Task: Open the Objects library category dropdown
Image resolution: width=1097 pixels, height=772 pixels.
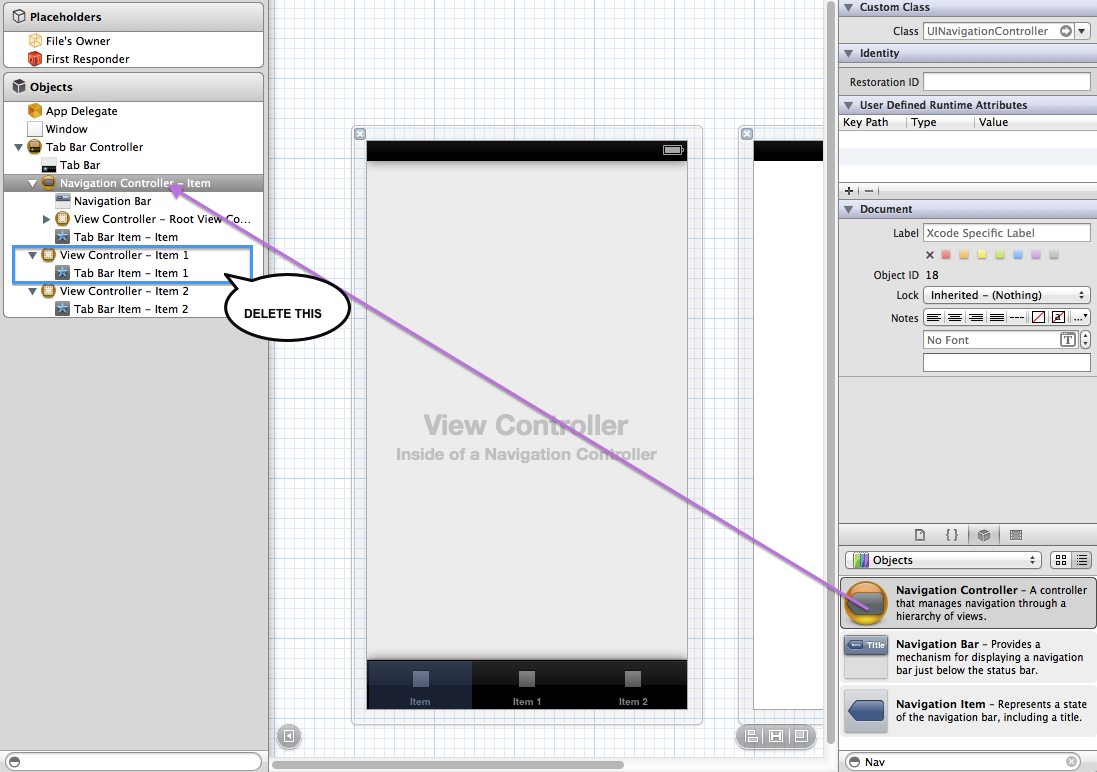Action: point(942,560)
